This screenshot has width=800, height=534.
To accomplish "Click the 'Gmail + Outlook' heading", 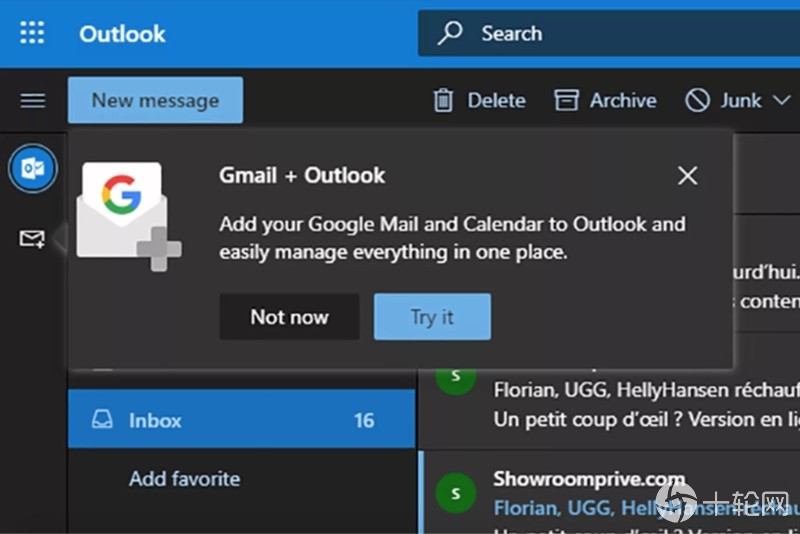I will (302, 175).
